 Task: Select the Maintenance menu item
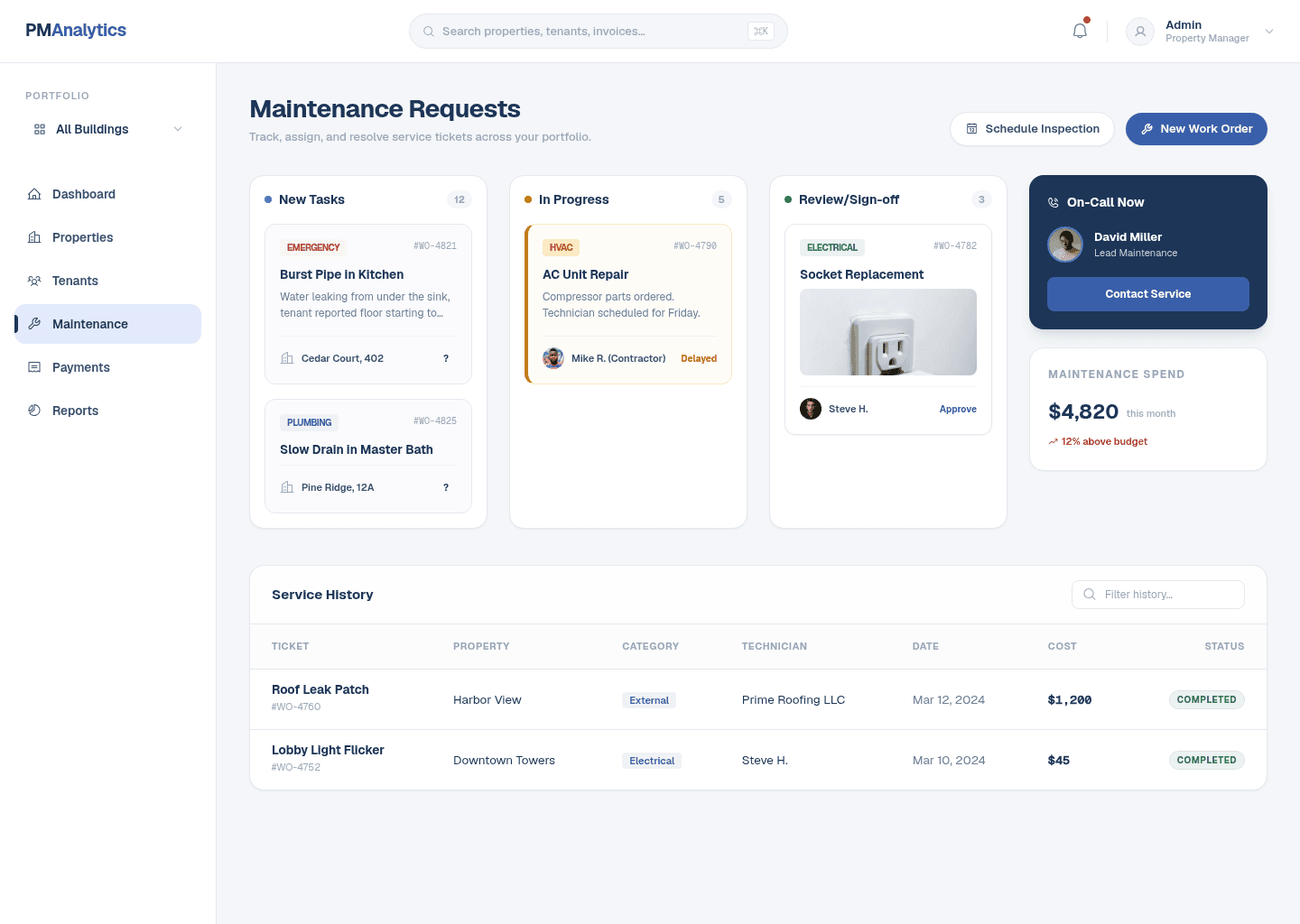coord(108,324)
